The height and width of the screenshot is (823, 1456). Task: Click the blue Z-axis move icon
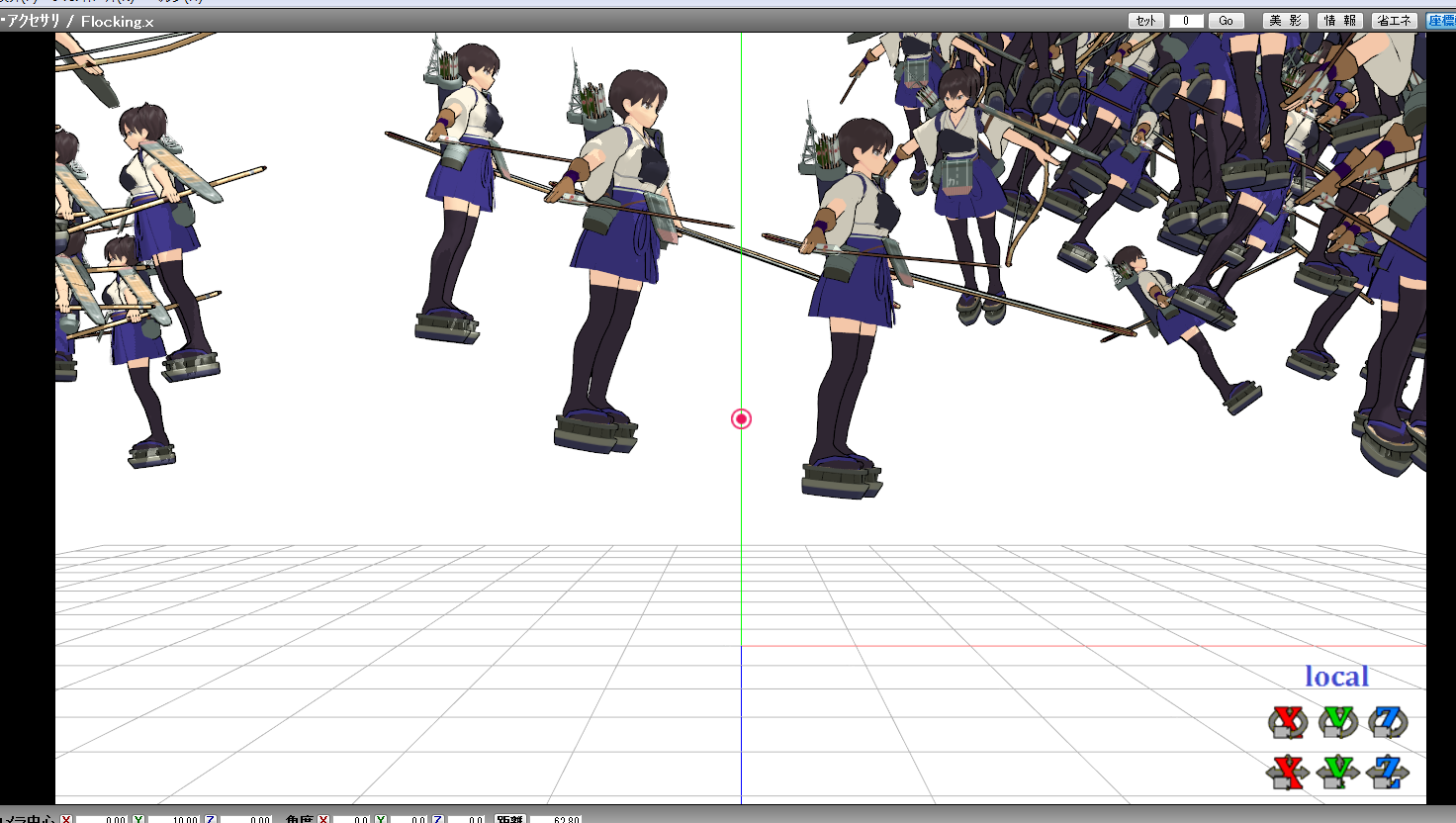(1388, 772)
